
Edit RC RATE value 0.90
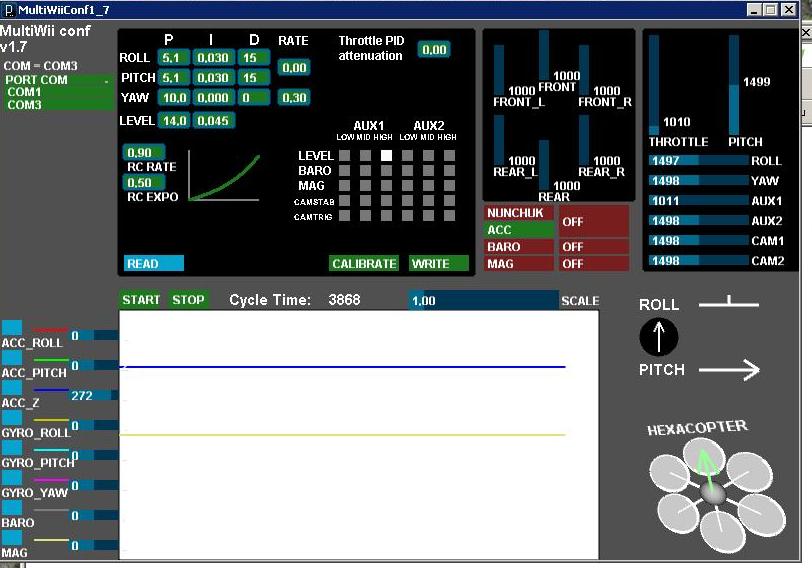coord(144,152)
